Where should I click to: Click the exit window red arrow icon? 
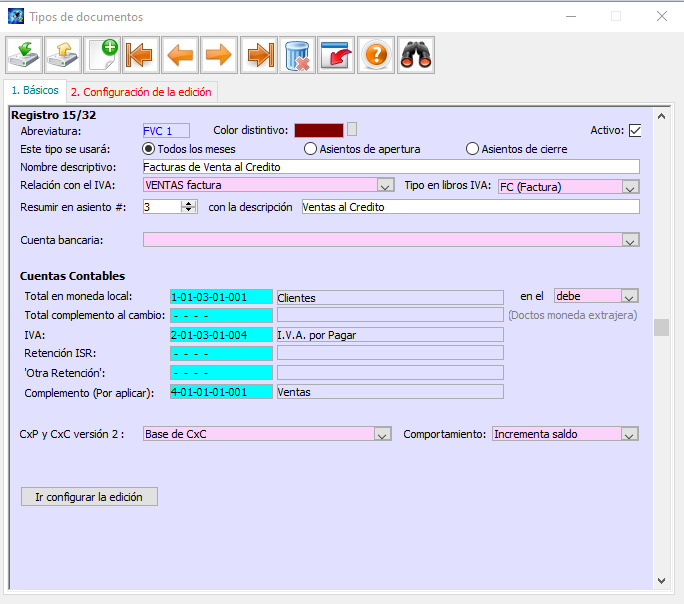tap(336, 55)
